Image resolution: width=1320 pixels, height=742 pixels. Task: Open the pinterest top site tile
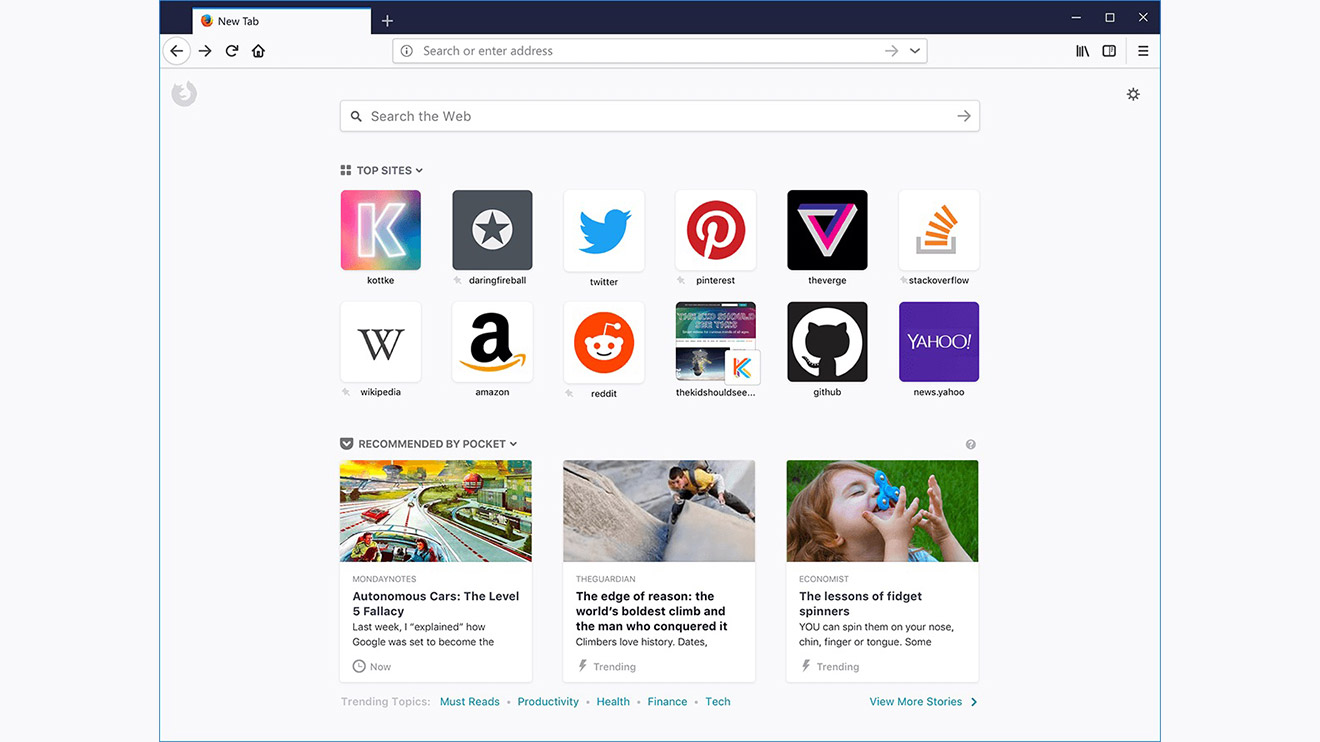point(716,230)
